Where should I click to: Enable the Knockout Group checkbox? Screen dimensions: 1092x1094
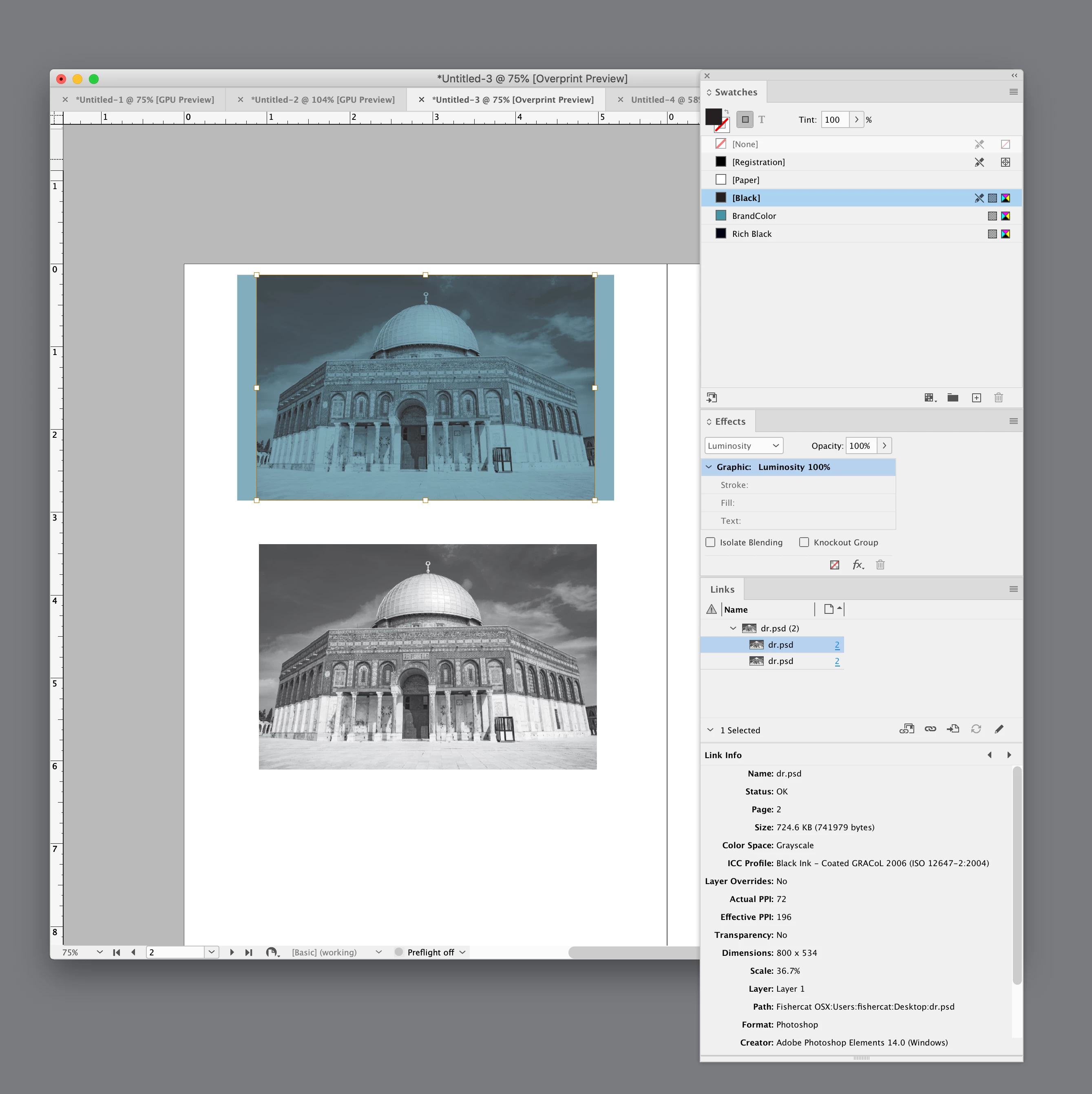(x=804, y=542)
